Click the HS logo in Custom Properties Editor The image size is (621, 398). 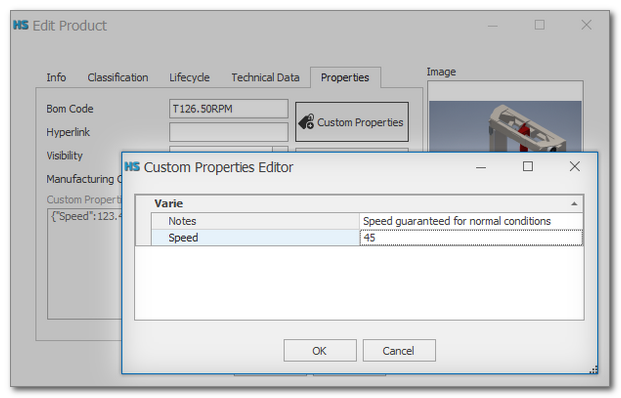pyautogui.click(x=132, y=167)
